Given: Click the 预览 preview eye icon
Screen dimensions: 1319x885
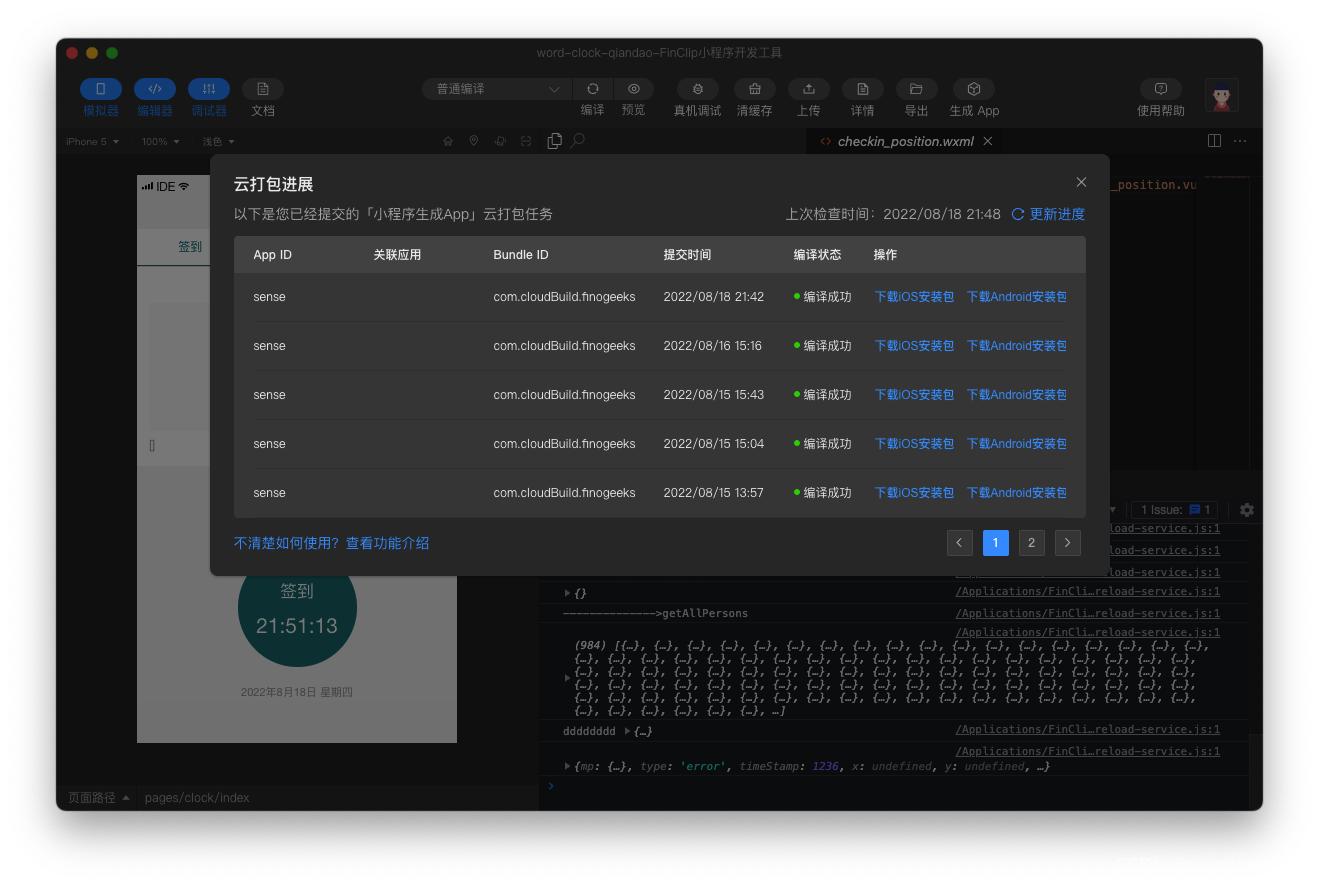Looking at the screenshot, I should (x=634, y=89).
